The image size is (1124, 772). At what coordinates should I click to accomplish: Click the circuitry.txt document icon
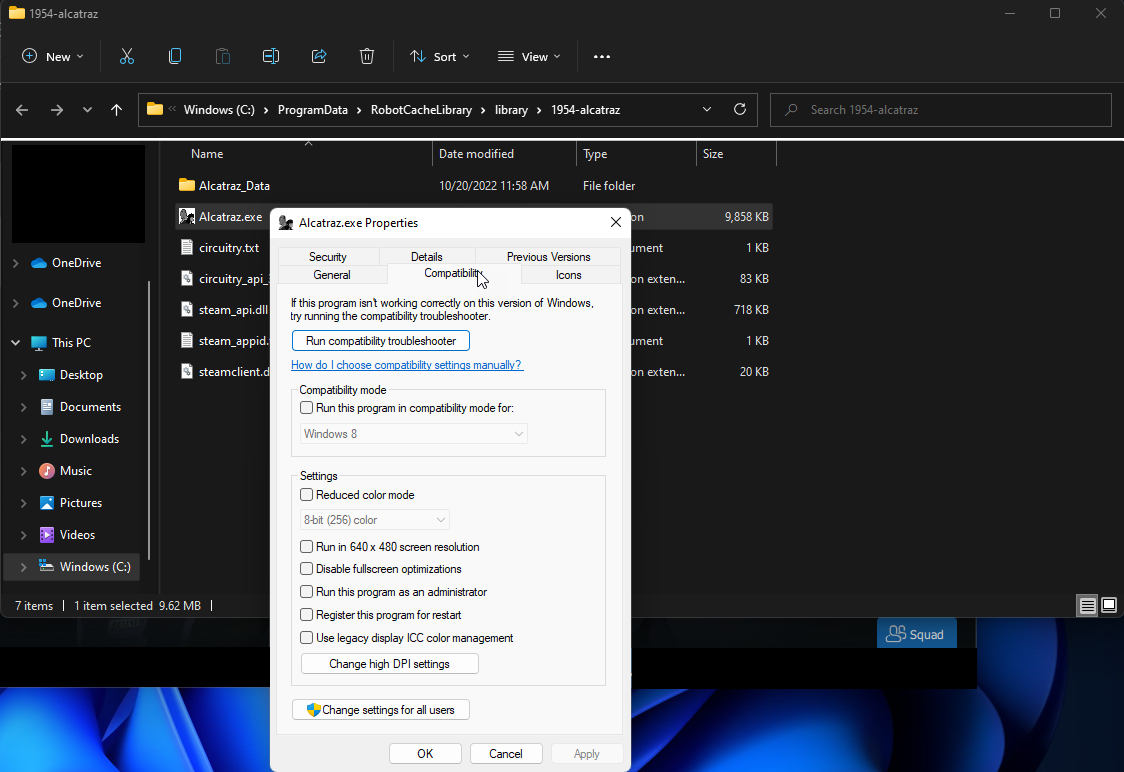186,247
